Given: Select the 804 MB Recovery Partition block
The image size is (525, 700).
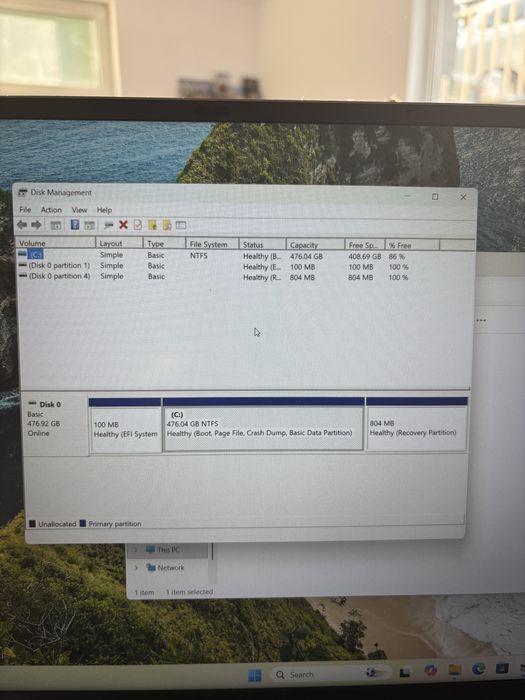Looking at the screenshot, I should tap(417, 423).
